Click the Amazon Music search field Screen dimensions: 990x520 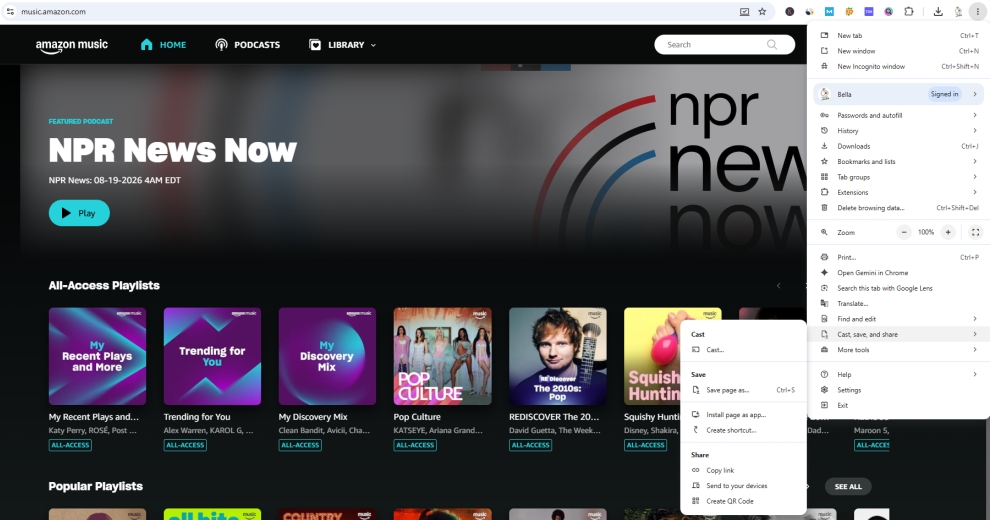tap(724, 44)
